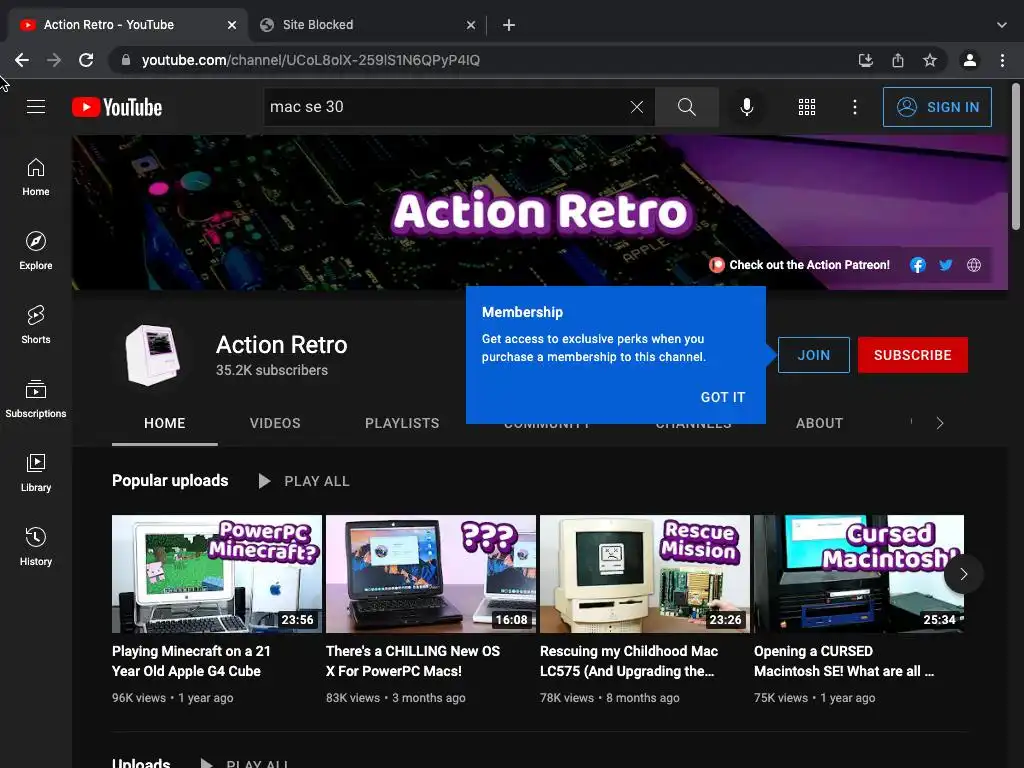
Task: Click the share page icon in address bar
Action: [x=898, y=60]
